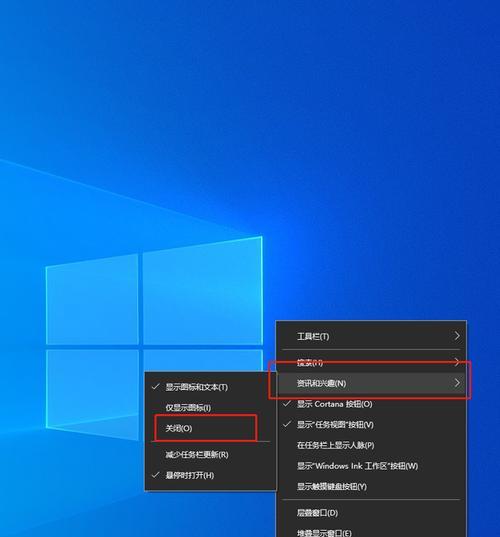Uncheck 悬停时打开(H) option
The height and width of the screenshot is (537, 500).
[x=210, y=475]
